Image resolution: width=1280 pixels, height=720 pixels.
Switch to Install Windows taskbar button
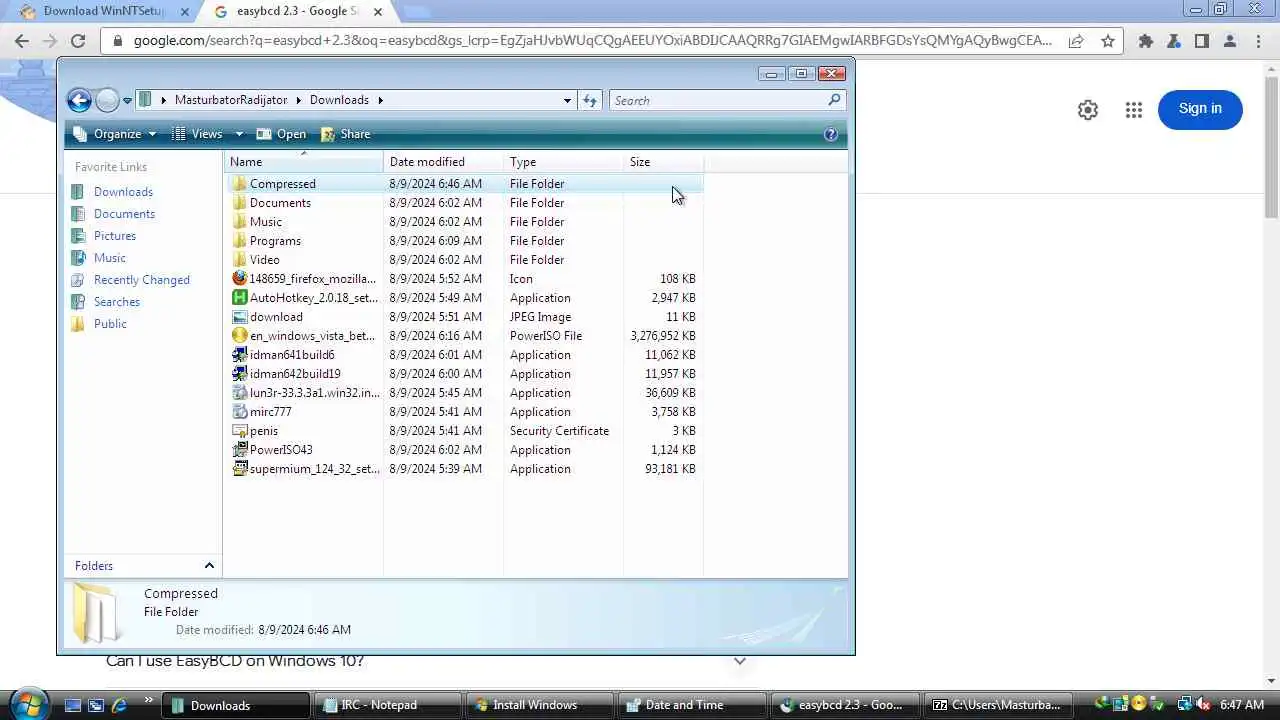540,705
